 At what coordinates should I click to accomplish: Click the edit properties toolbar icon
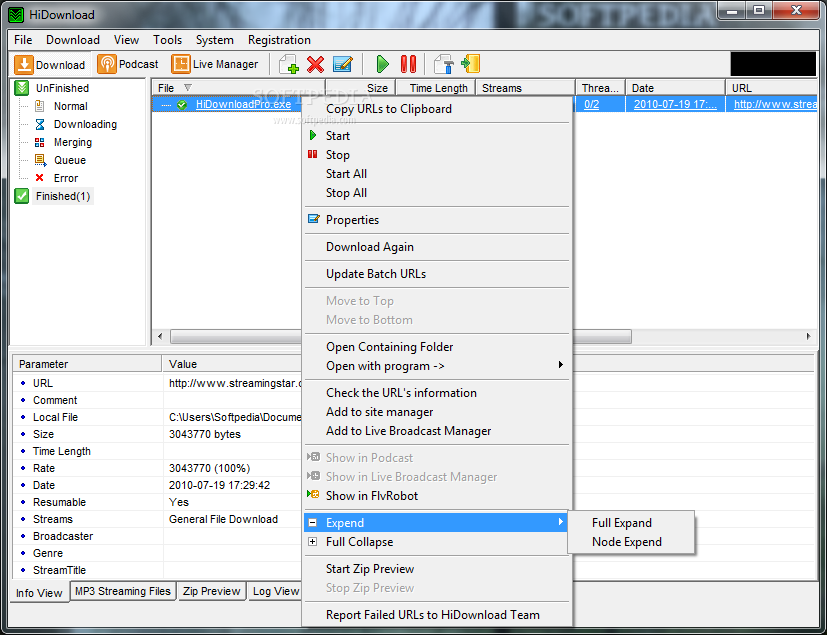coord(343,64)
